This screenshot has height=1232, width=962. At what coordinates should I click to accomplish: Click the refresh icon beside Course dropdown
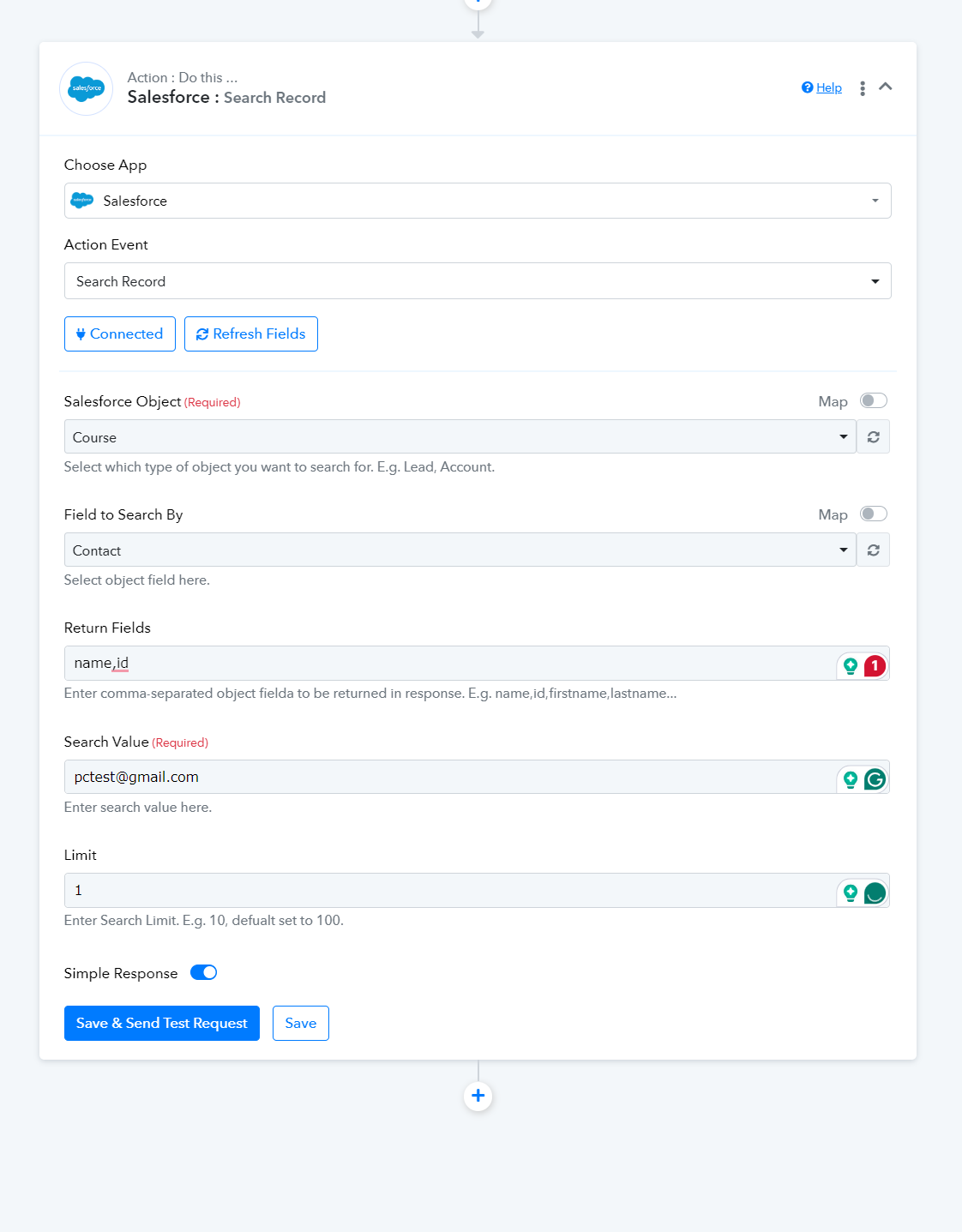[873, 437]
